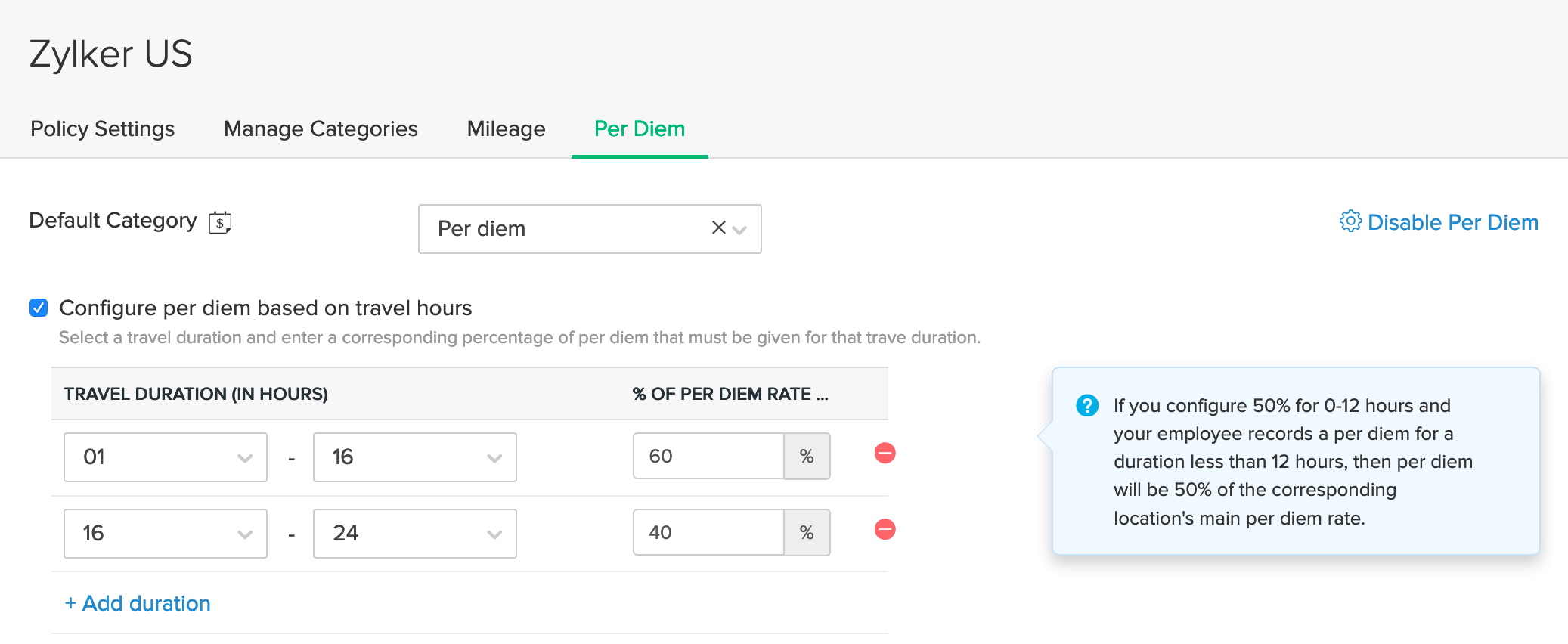Open the second row start hour 16 dropdown
This screenshot has height=644, width=1568.
pos(166,534)
